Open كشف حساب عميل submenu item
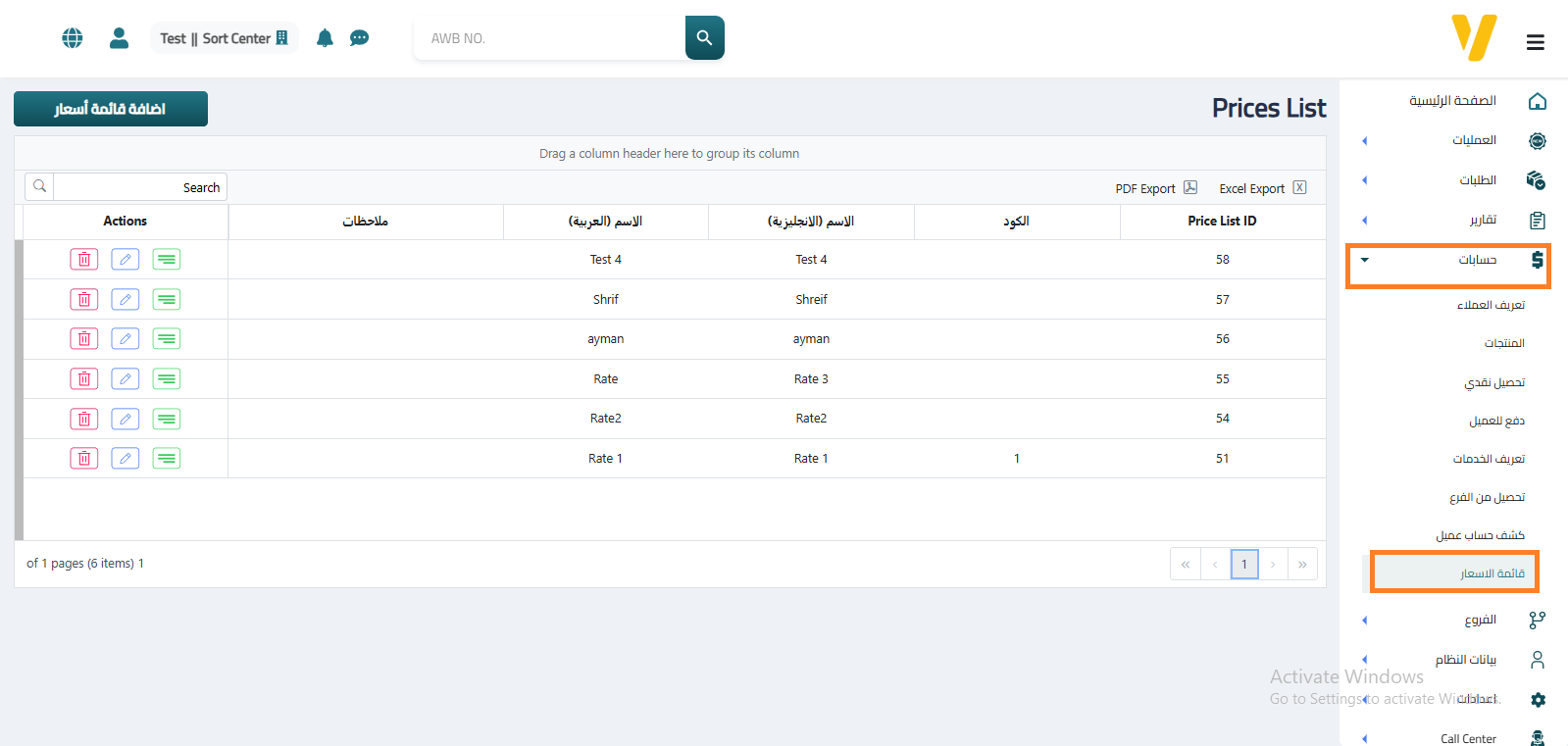Viewport: 1568px width, 746px height. point(1480,535)
